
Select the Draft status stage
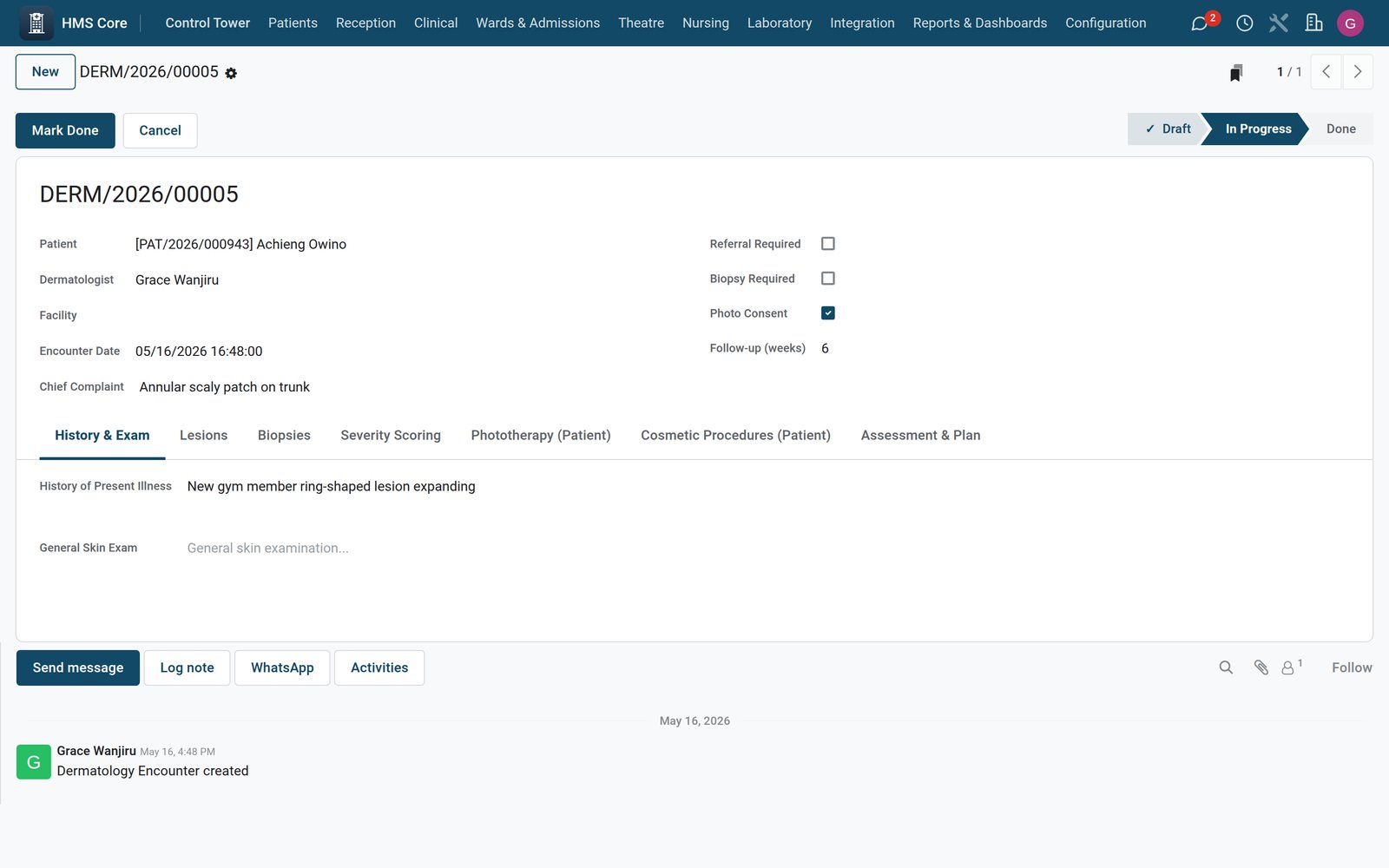[1168, 129]
